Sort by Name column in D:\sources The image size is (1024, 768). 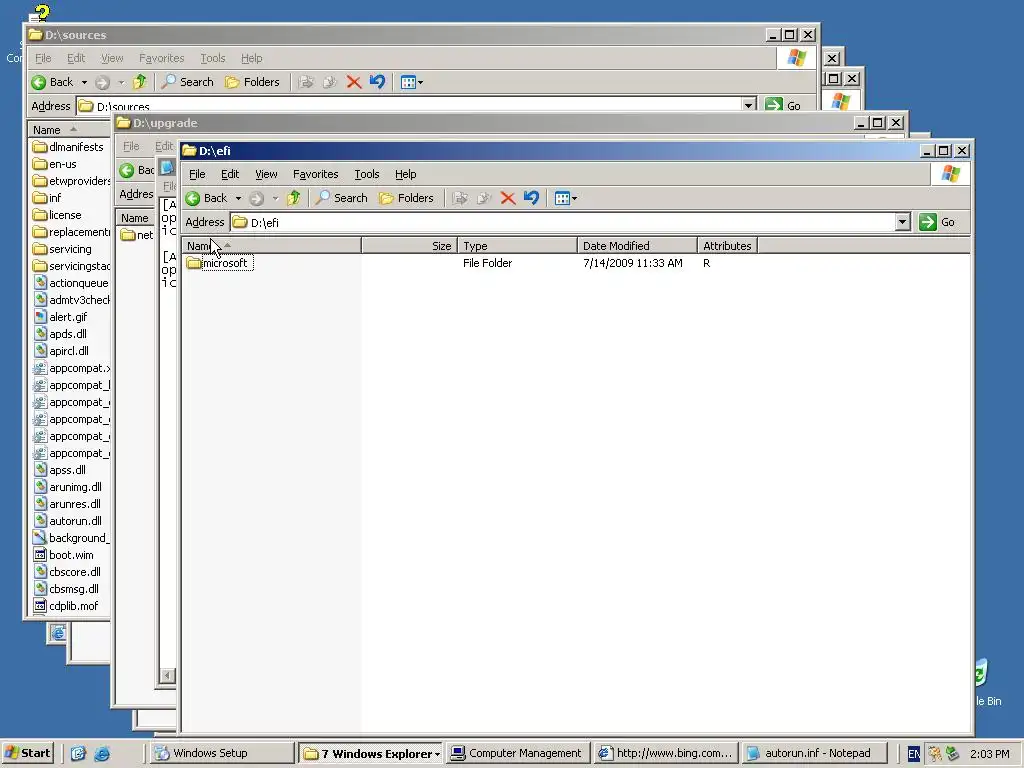69,129
